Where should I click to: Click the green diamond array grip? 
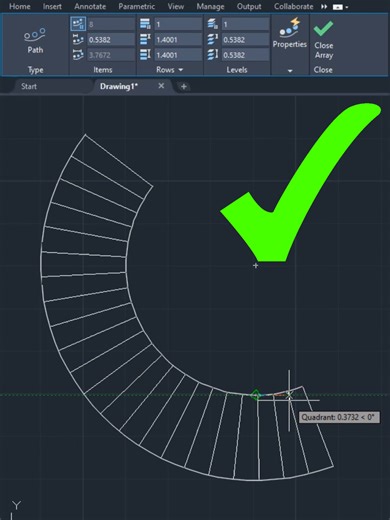point(256,395)
